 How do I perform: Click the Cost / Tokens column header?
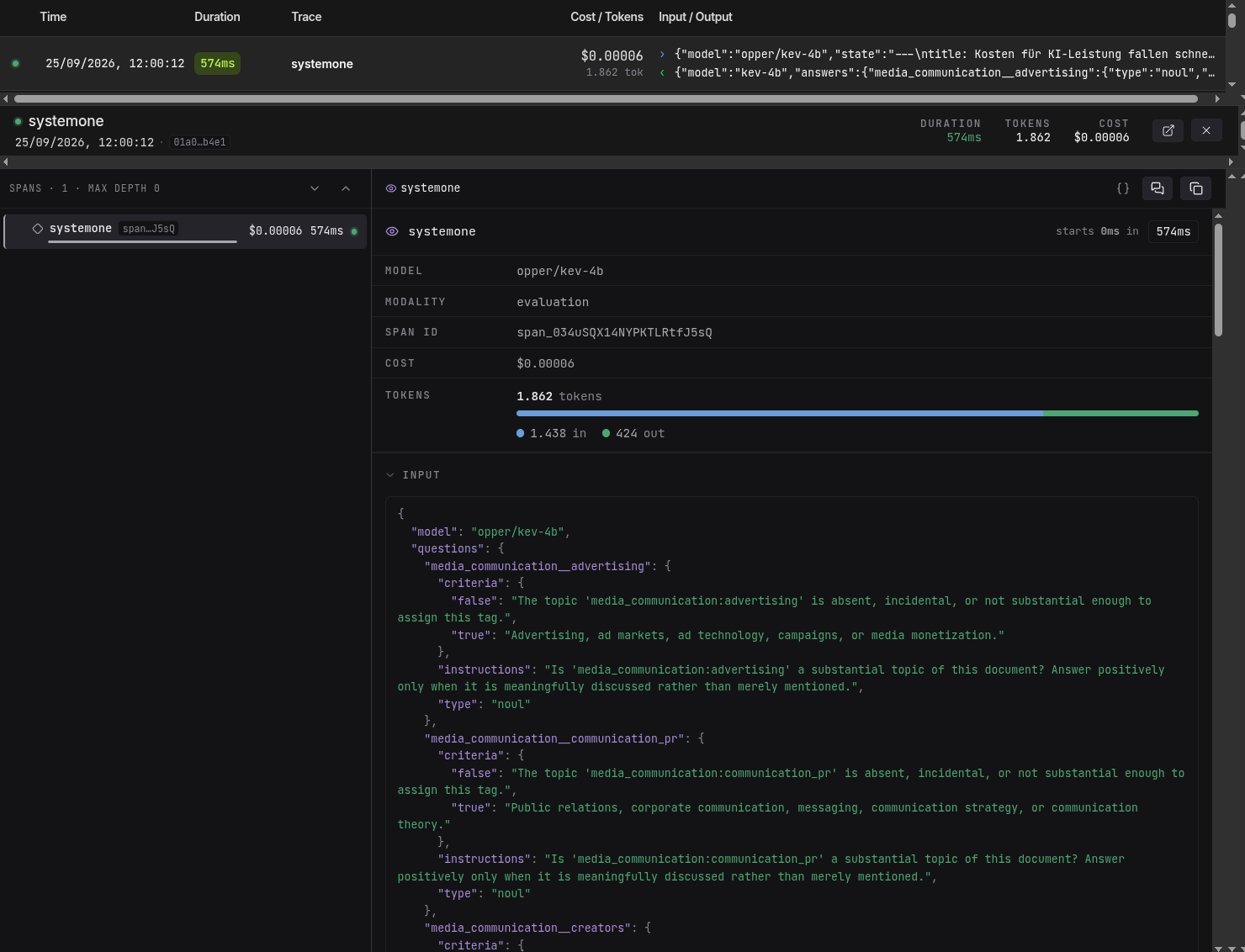pos(607,17)
